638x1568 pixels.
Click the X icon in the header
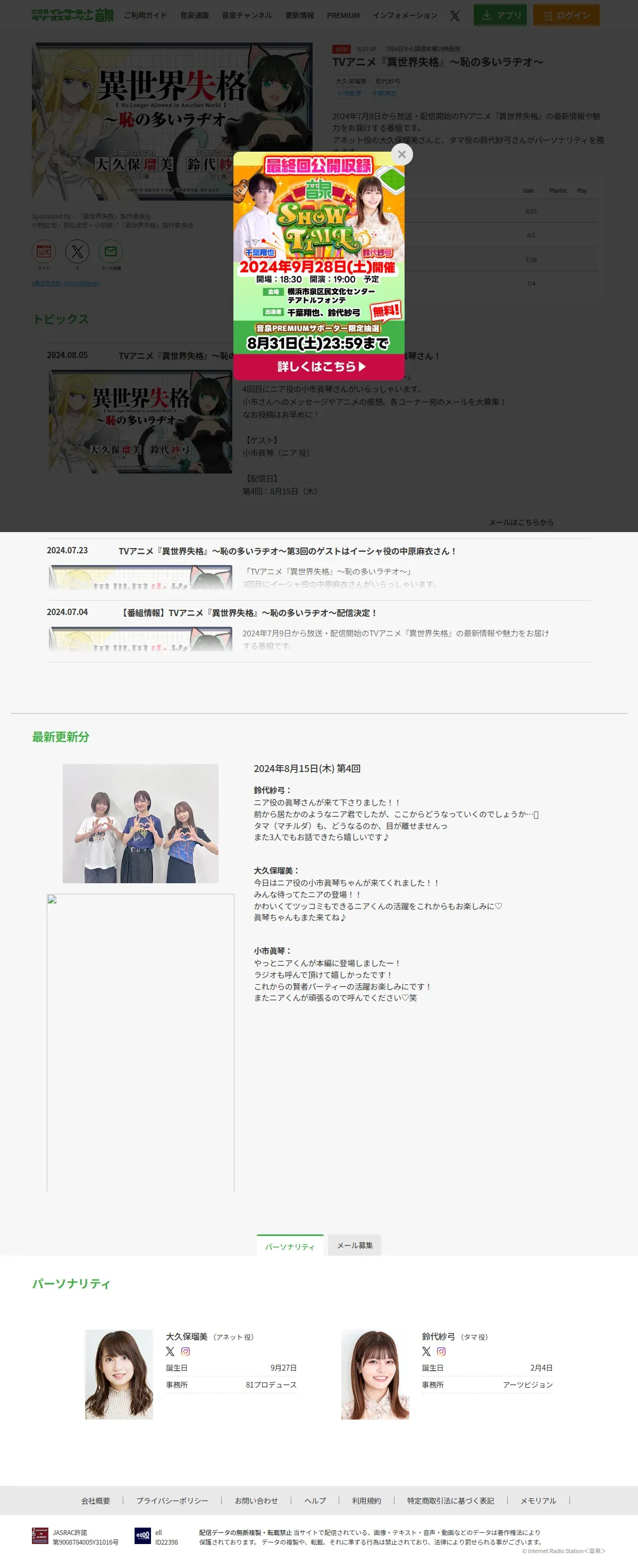tap(455, 15)
